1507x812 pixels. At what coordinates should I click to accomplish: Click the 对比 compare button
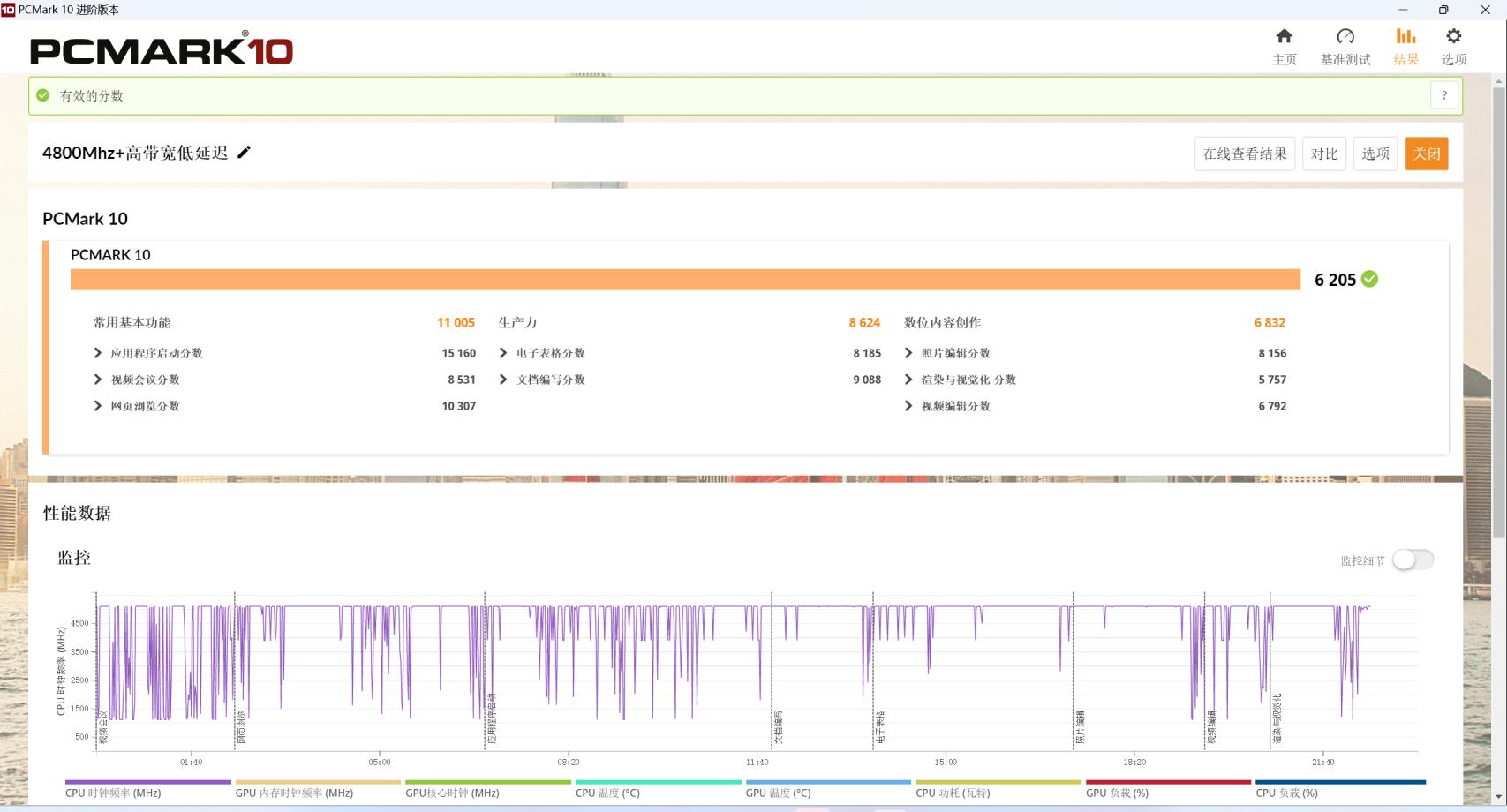click(1323, 154)
